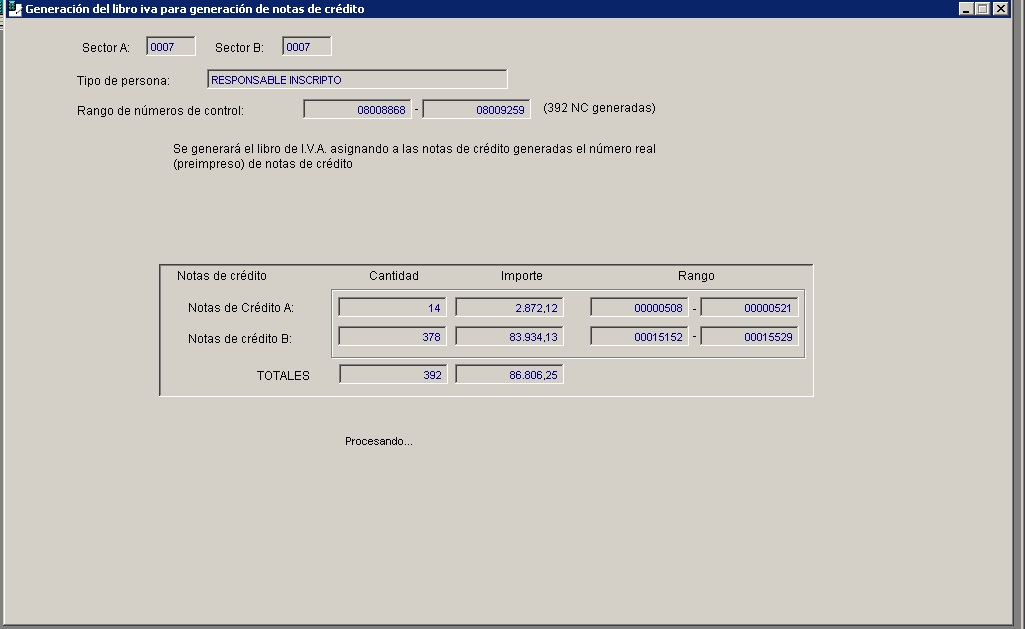Maximize the Generación del libro iva window
Screen dimensions: 1025x629
point(983,9)
